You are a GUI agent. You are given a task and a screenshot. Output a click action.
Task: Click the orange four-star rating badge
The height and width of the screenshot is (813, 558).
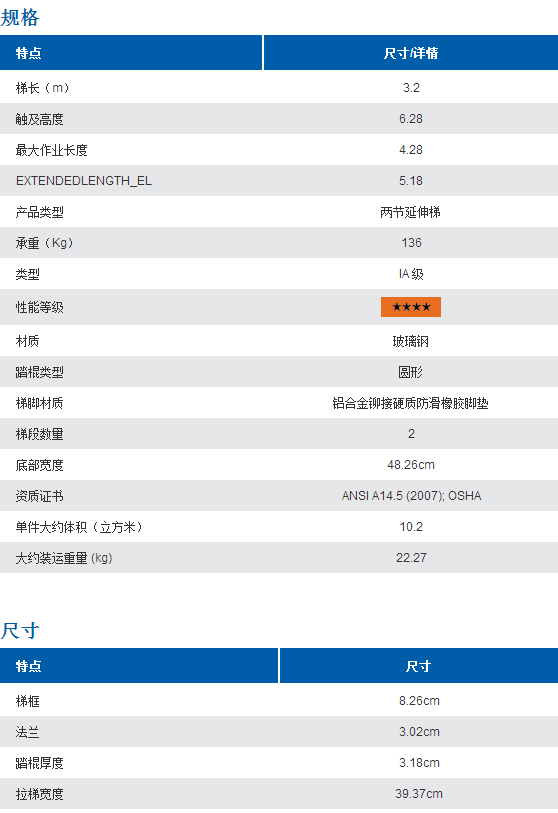click(411, 307)
